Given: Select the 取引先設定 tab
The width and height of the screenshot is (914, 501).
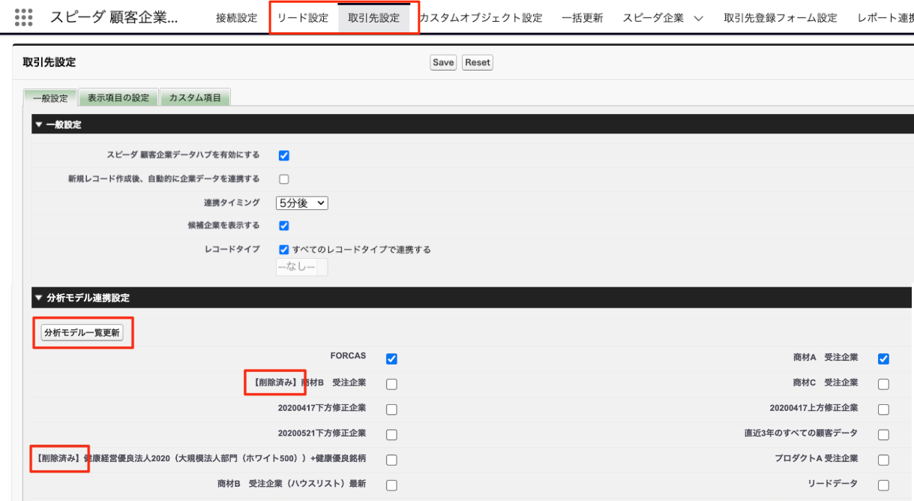Looking at the screenshot, I should tap(374, 18).
